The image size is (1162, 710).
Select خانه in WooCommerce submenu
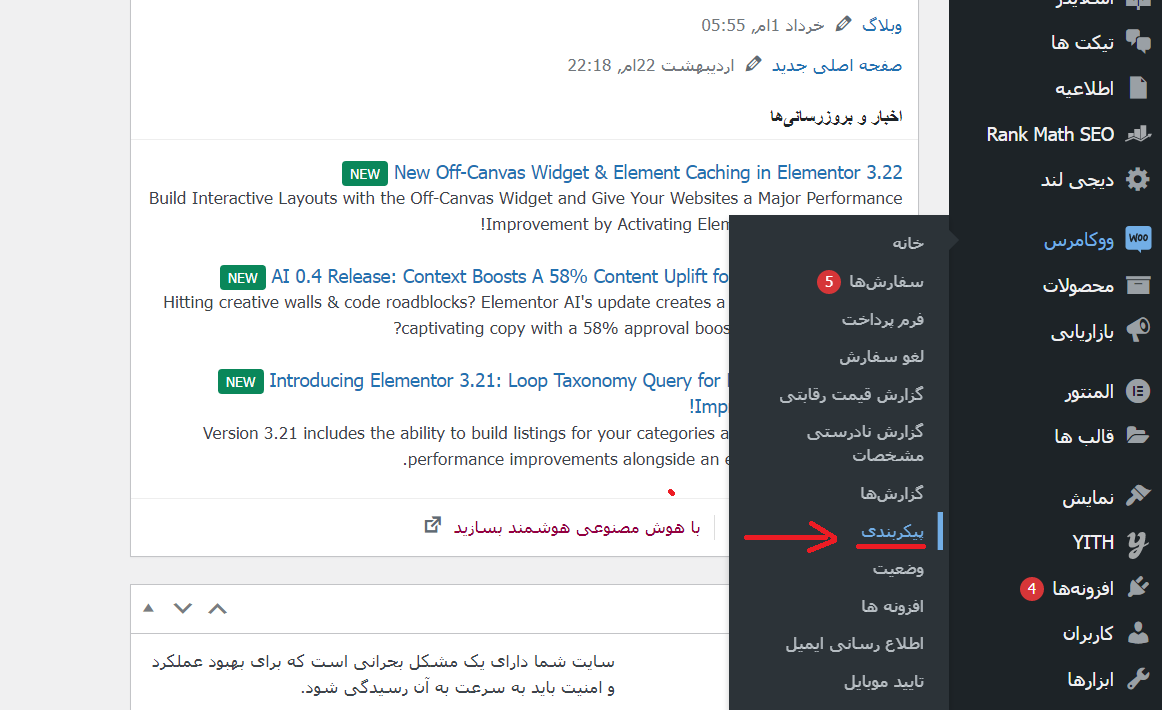908,242
